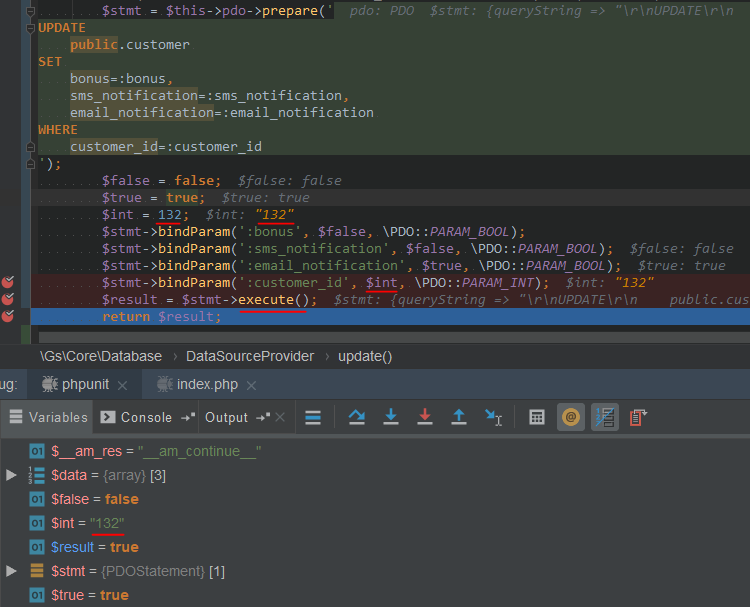This screenshot has width=750, height=607.
Task: Click $stmt object icon in Variables
Action: tap(37, 571)
